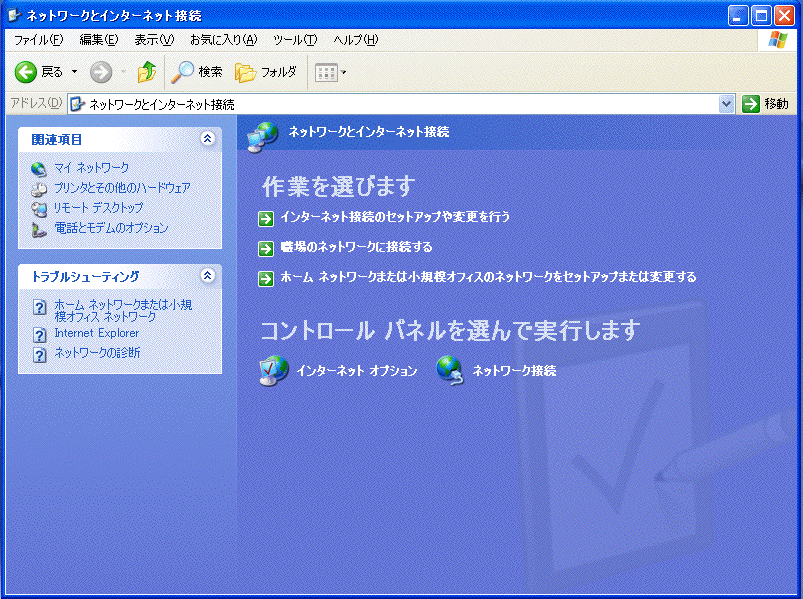Select 職場のネットワークに接続する task
The height and width of the screenshot is (599, 803).
[356, 247]
